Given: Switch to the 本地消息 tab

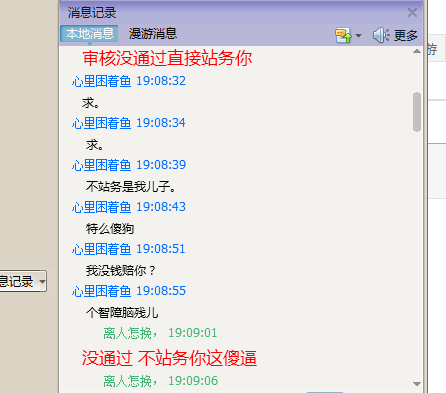Looking at the screenshot, I should point(89,34).
